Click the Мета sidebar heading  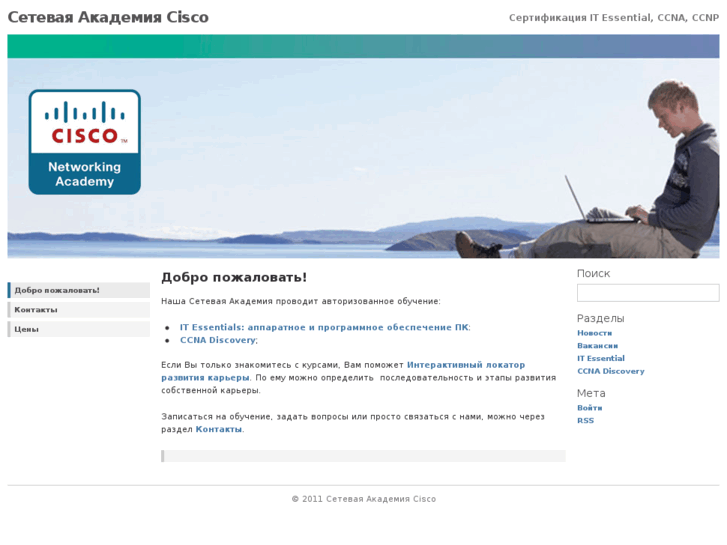[591, 393]
